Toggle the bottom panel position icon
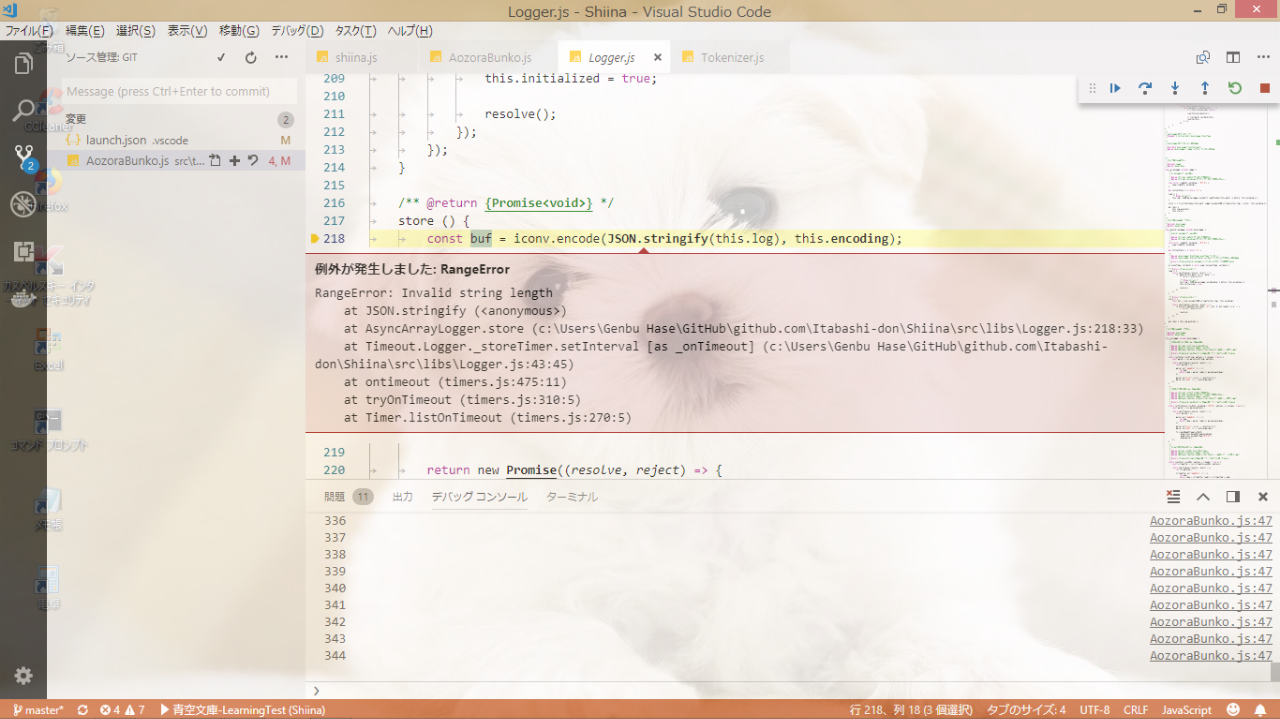1280x719 pixels. [1233, 497]
